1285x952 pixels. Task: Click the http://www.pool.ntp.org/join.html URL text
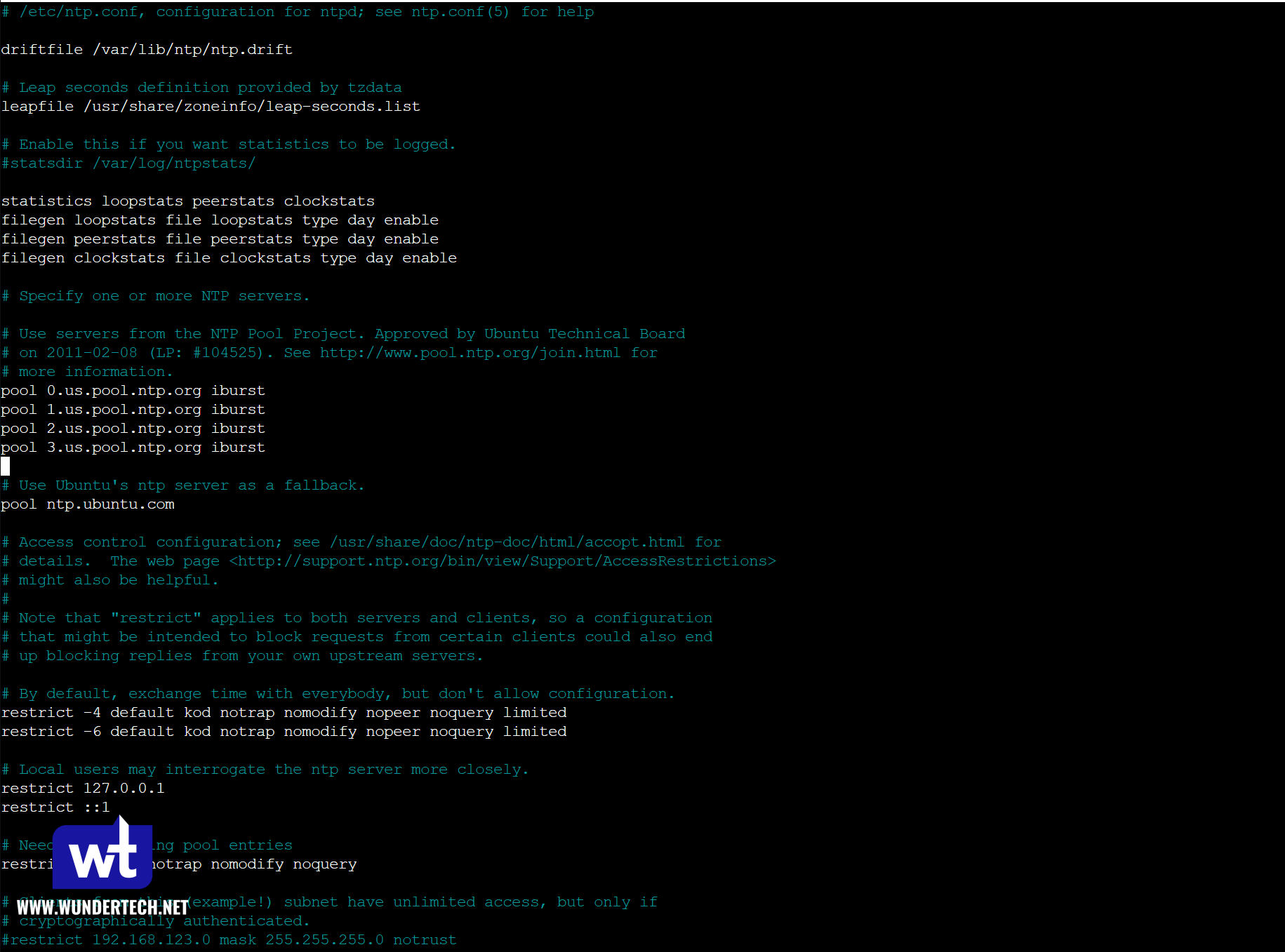[x=470, y=353]
